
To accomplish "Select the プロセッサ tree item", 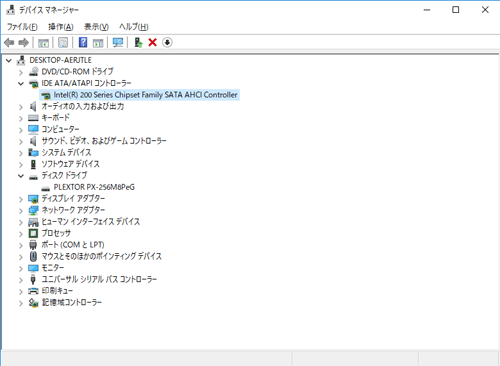I will pos(56,233).
